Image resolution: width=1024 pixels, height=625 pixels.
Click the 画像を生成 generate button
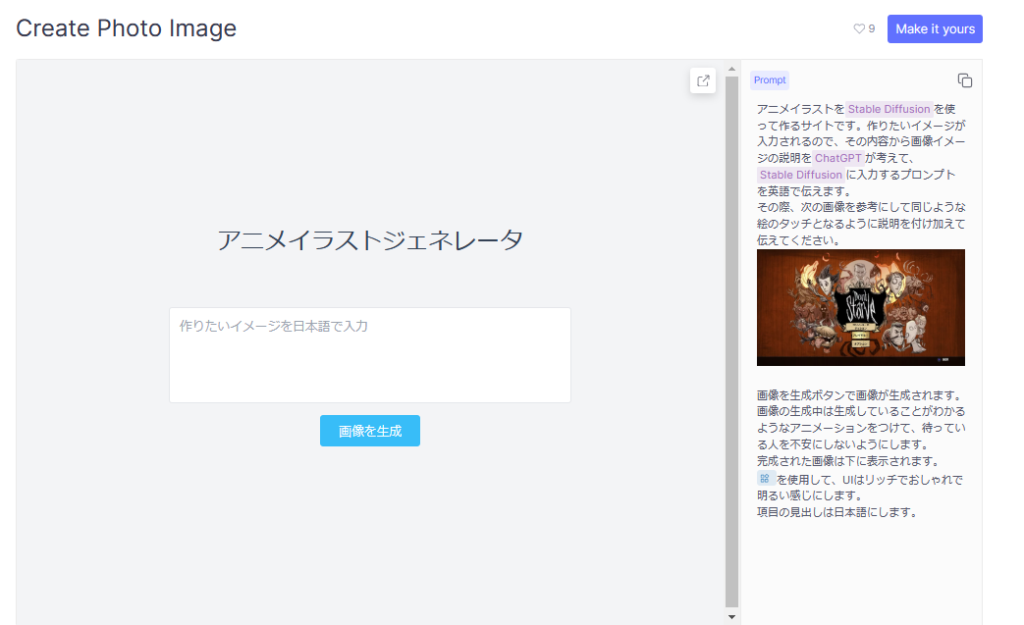click(x=370, y=431)
